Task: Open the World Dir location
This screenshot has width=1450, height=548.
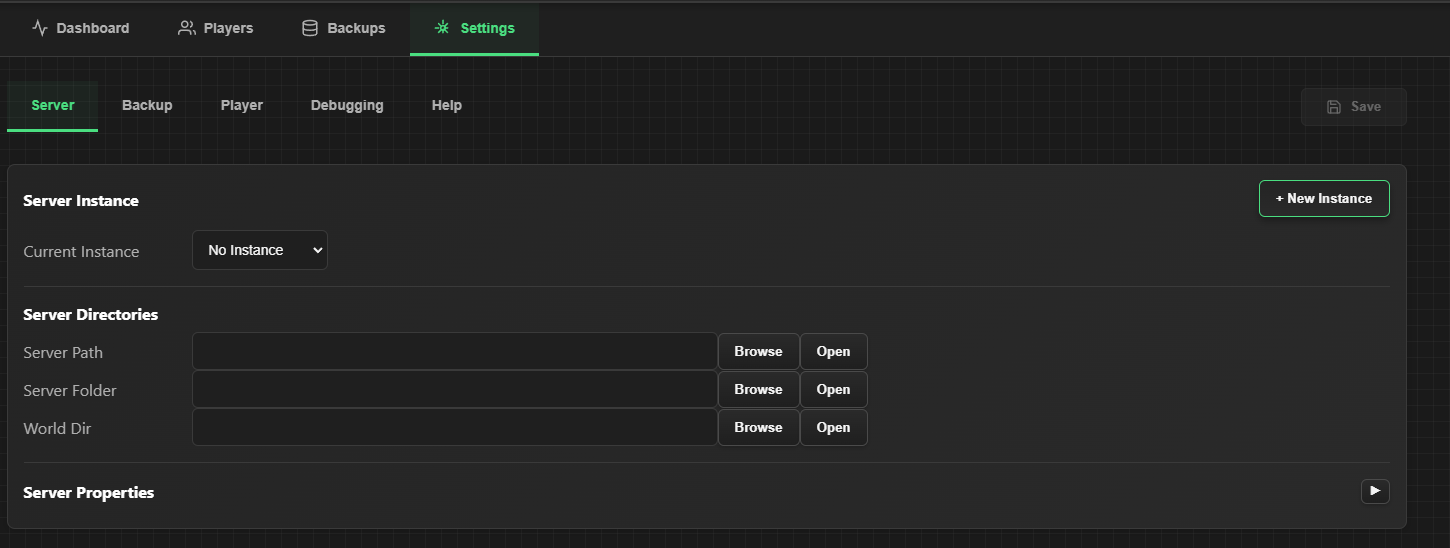Action: coord(834,427)
